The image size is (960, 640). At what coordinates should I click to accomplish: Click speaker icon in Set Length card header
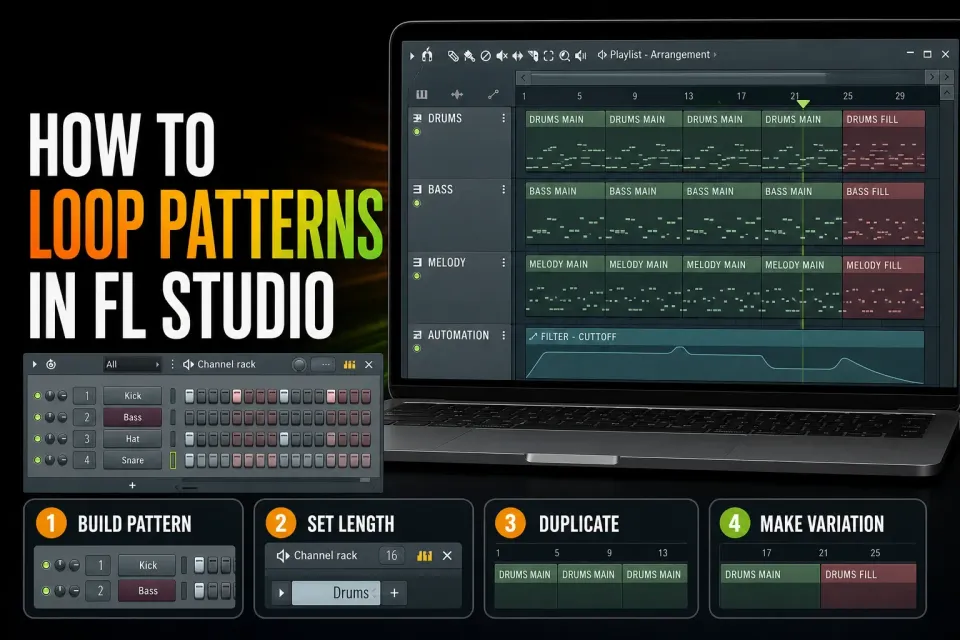click(x=283, y=555)
